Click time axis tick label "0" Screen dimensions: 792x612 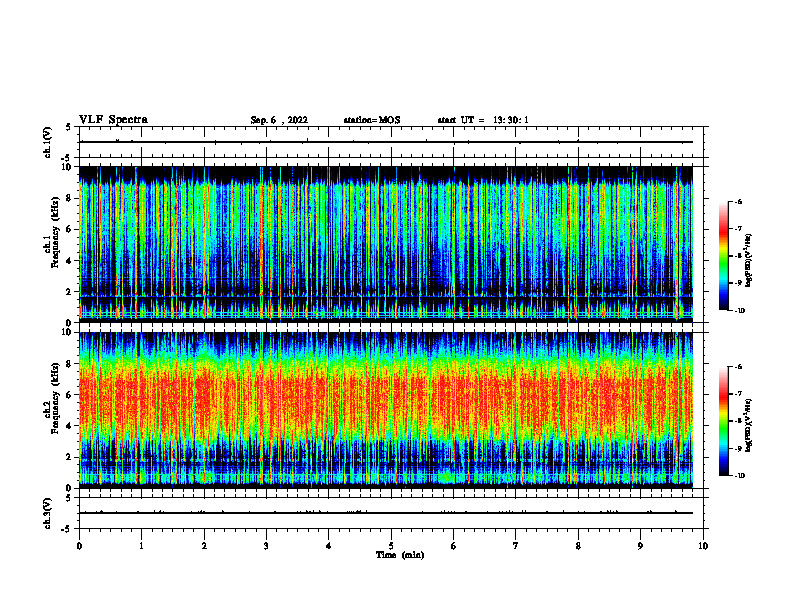(x=79, y=546)
